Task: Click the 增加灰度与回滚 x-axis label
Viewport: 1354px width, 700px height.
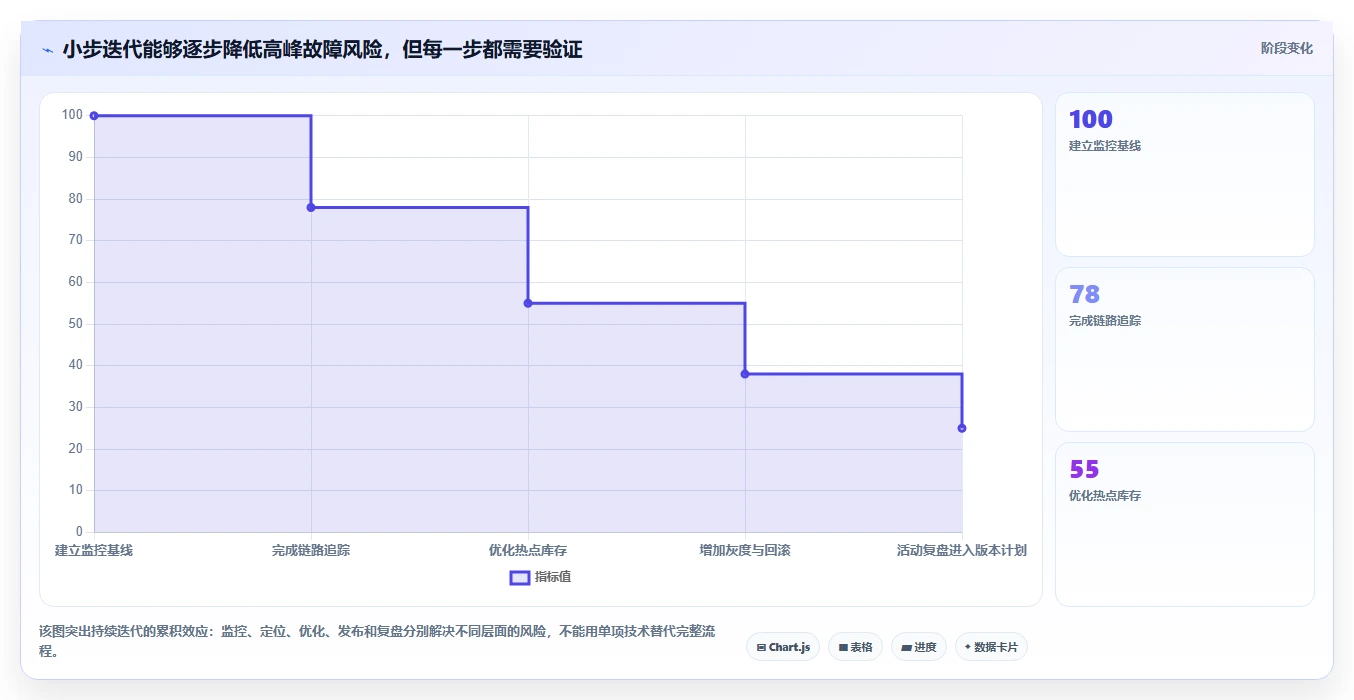Action: (745, 550)
